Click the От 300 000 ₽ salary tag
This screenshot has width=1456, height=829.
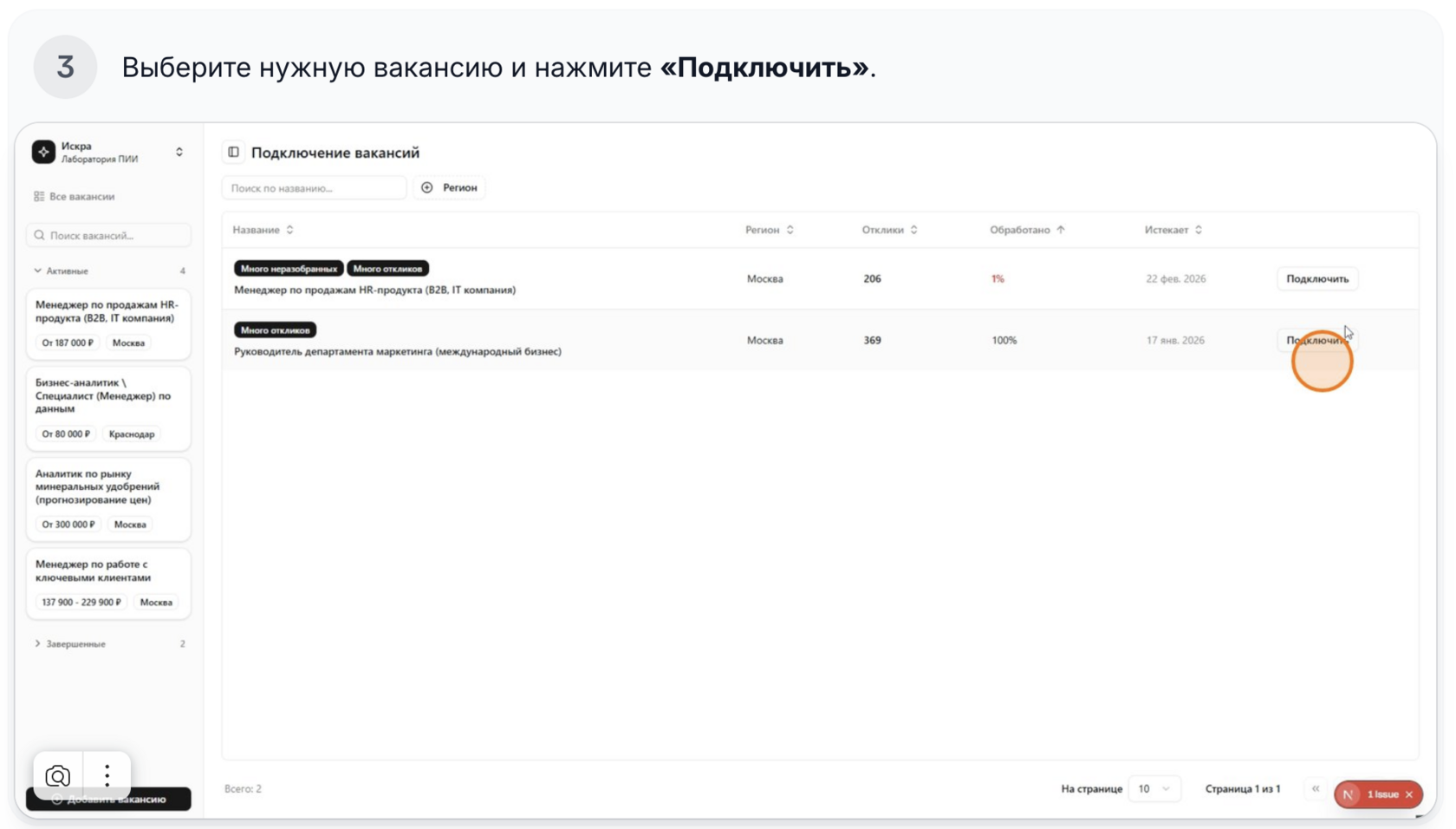(x=68, y=525)
